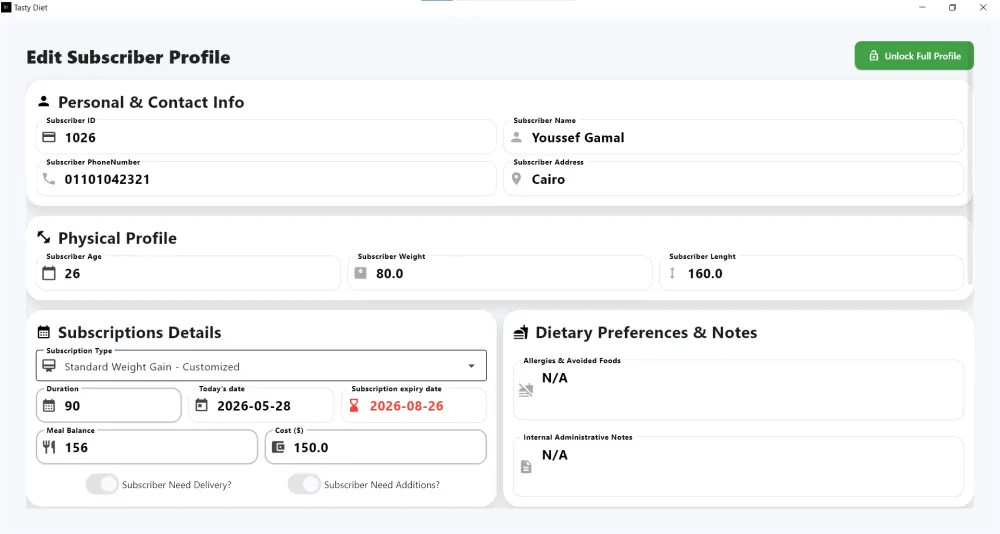
Task: Click the person icon beside Personal & Contact Info
Action: coord(43,101)
